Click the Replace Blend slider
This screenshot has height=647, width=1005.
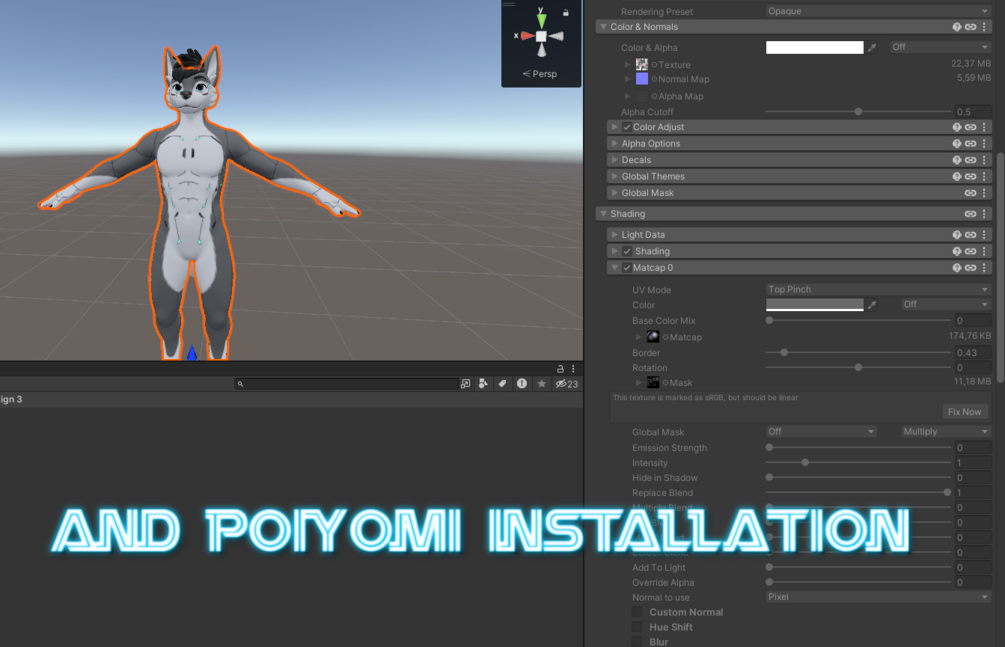858,492
